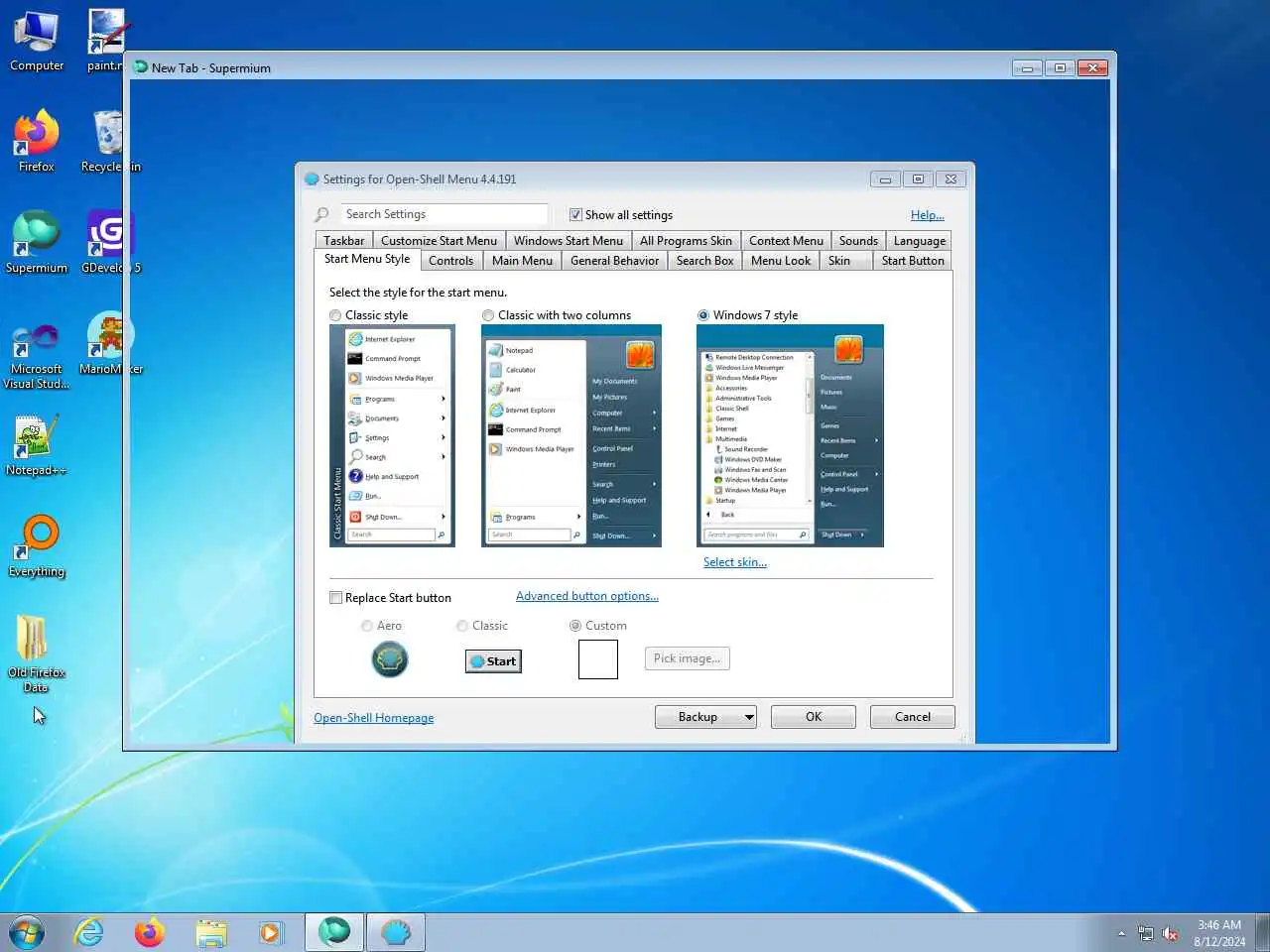Click the OK button
The height and width of the screenshot is (952, 1270).
pos(814,717)
